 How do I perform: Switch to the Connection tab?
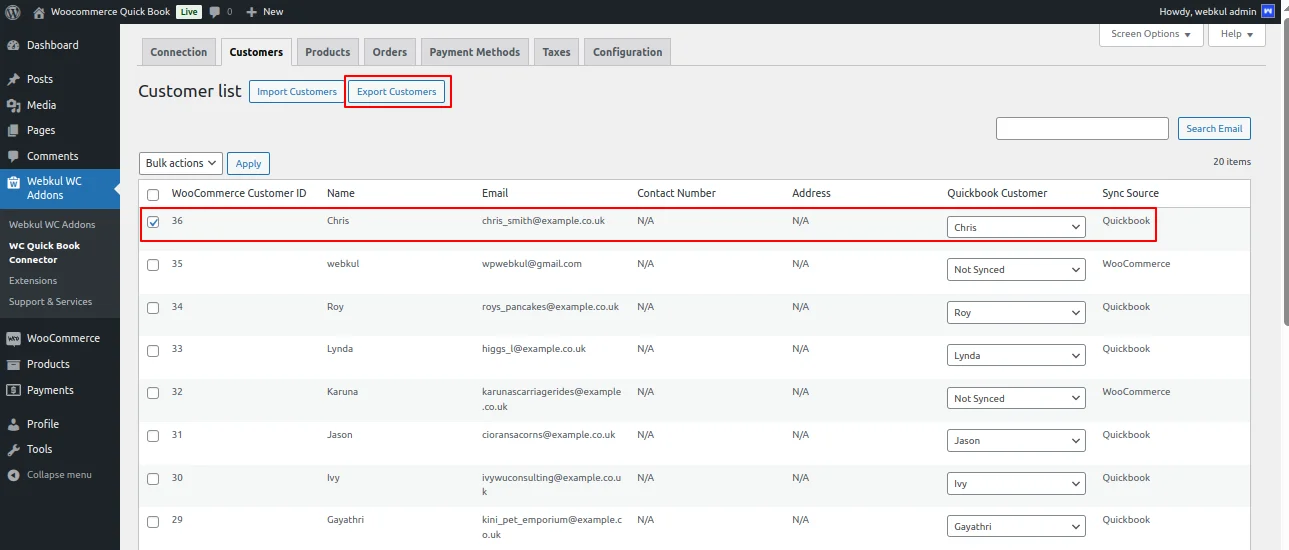click(179, 52)
